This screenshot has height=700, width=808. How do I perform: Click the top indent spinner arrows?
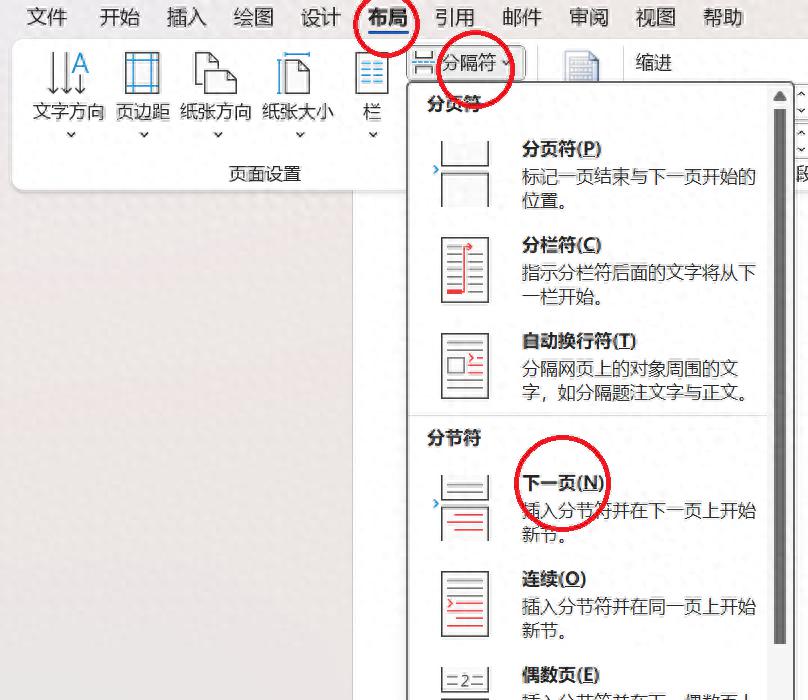(x=801, y=102)
